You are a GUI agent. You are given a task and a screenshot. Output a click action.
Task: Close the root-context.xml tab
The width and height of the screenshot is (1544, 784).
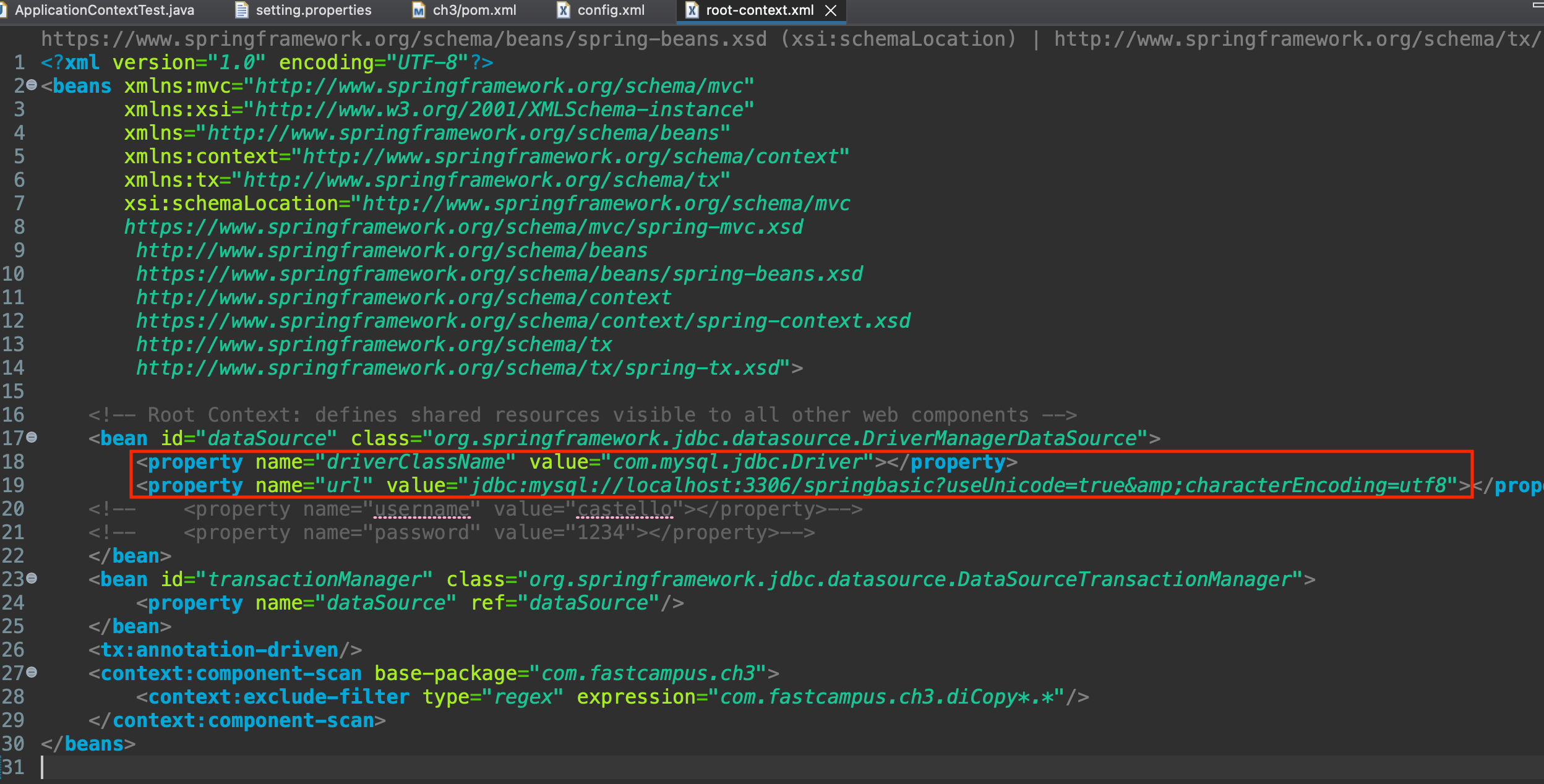831,11
